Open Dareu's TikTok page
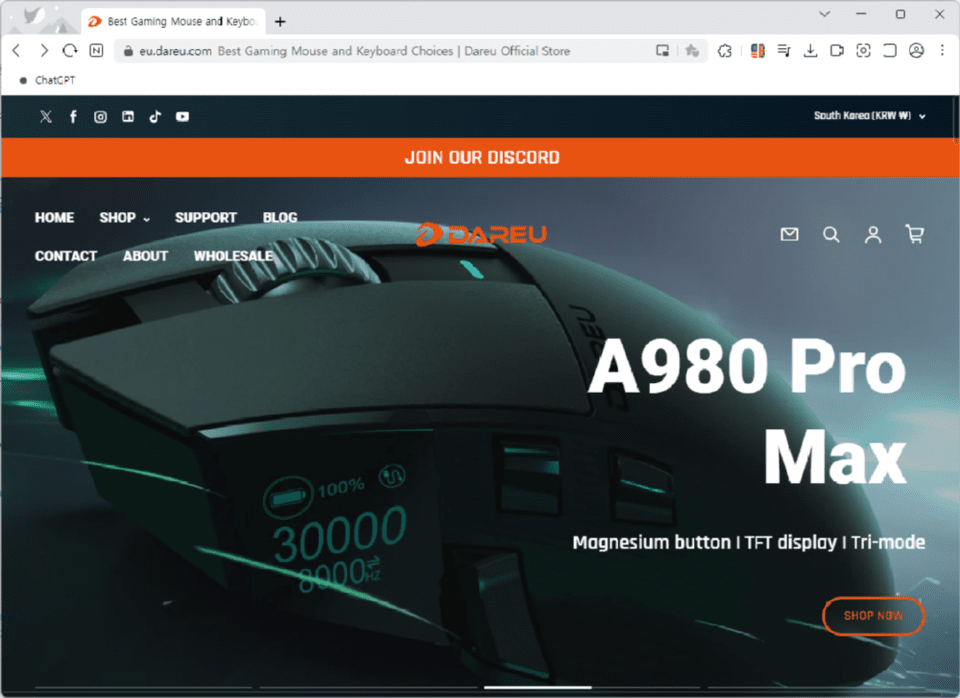Screen dimensions: 960x698 coord(155,116)
